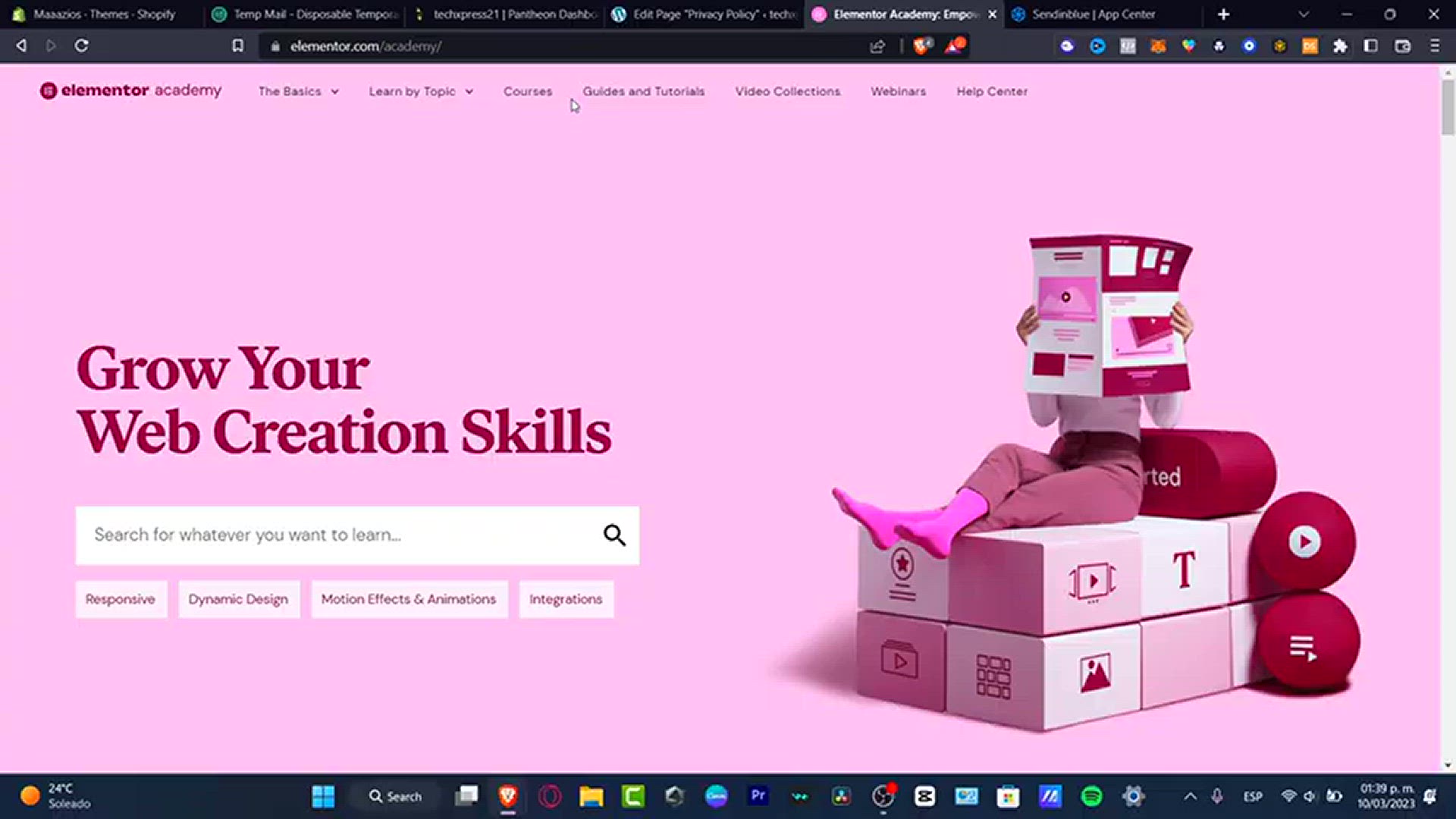The height and width of the screenshot is (819, 1456).
Task: Open the MetaMask fox extension
Action: [x=1158, y=46]
